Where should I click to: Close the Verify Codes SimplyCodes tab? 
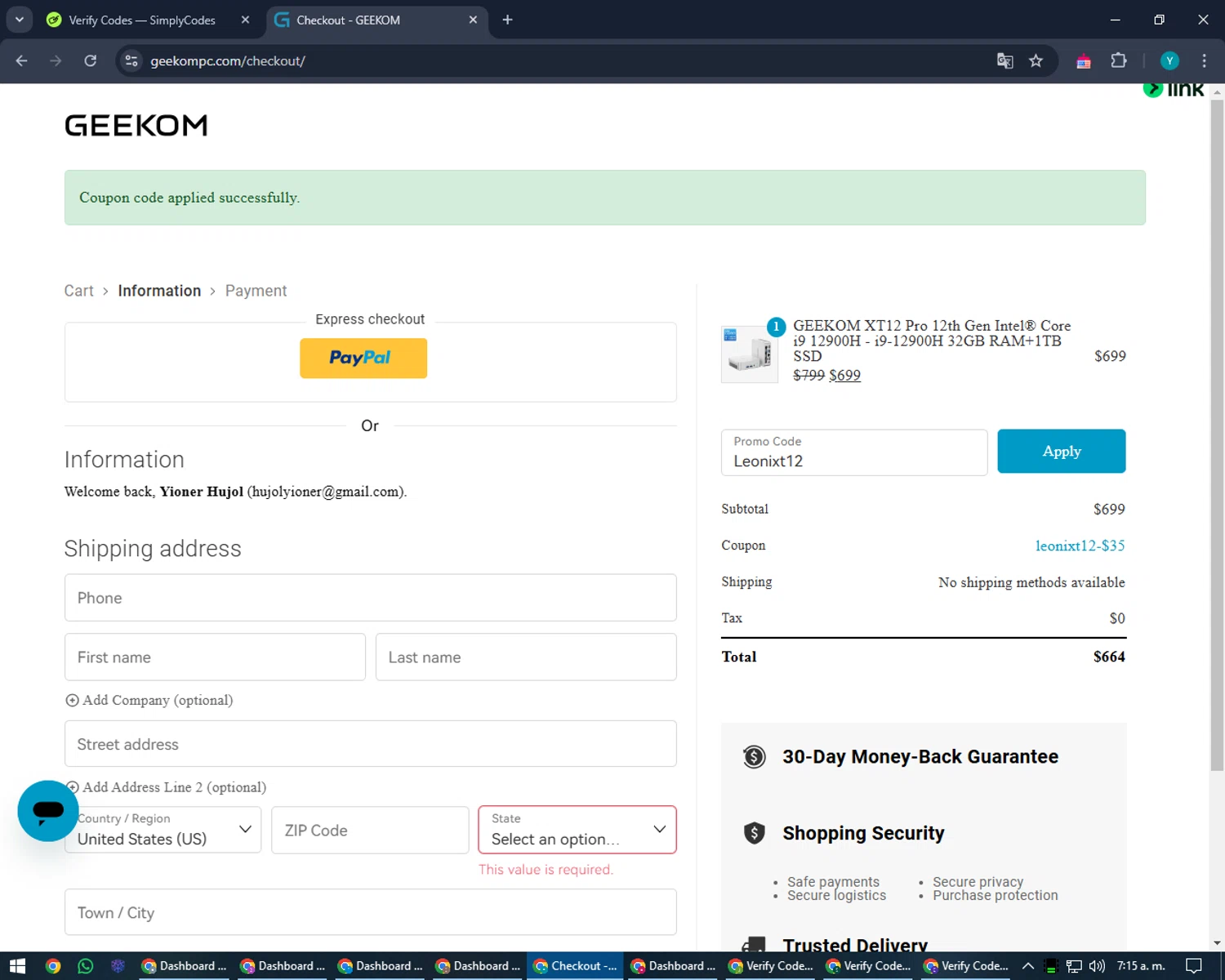245,20
